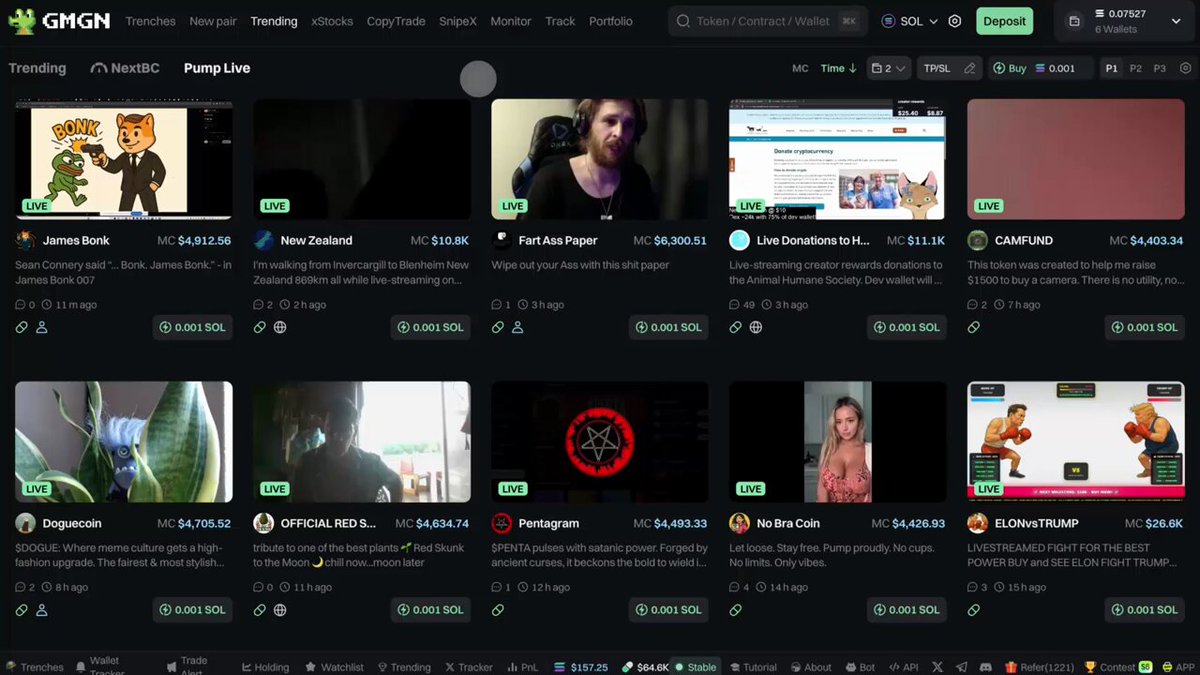Open SnipeX from top nav
This screenshot has width=1200, height=675.
point(458,21)
